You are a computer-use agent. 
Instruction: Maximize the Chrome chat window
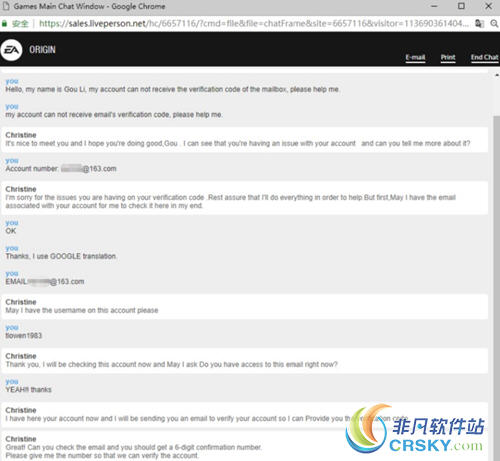click(461, 6)
